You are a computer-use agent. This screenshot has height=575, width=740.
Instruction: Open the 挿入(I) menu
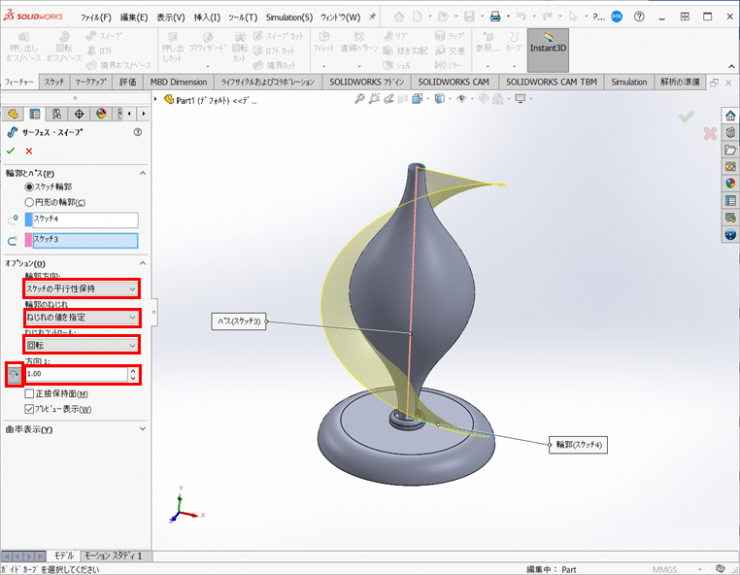coord(206,17)
